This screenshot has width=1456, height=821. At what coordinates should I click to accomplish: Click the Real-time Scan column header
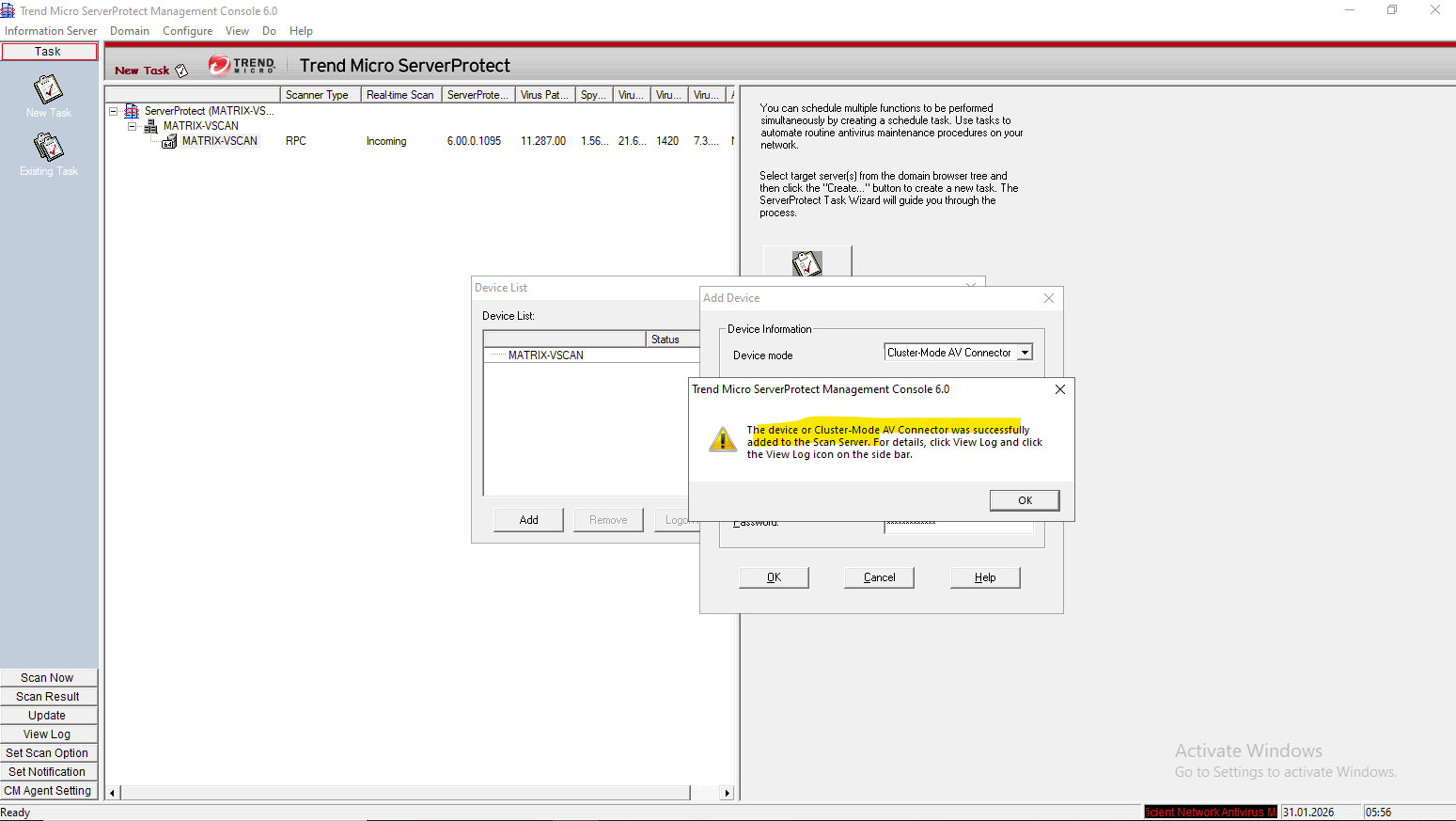coord(401,95)
